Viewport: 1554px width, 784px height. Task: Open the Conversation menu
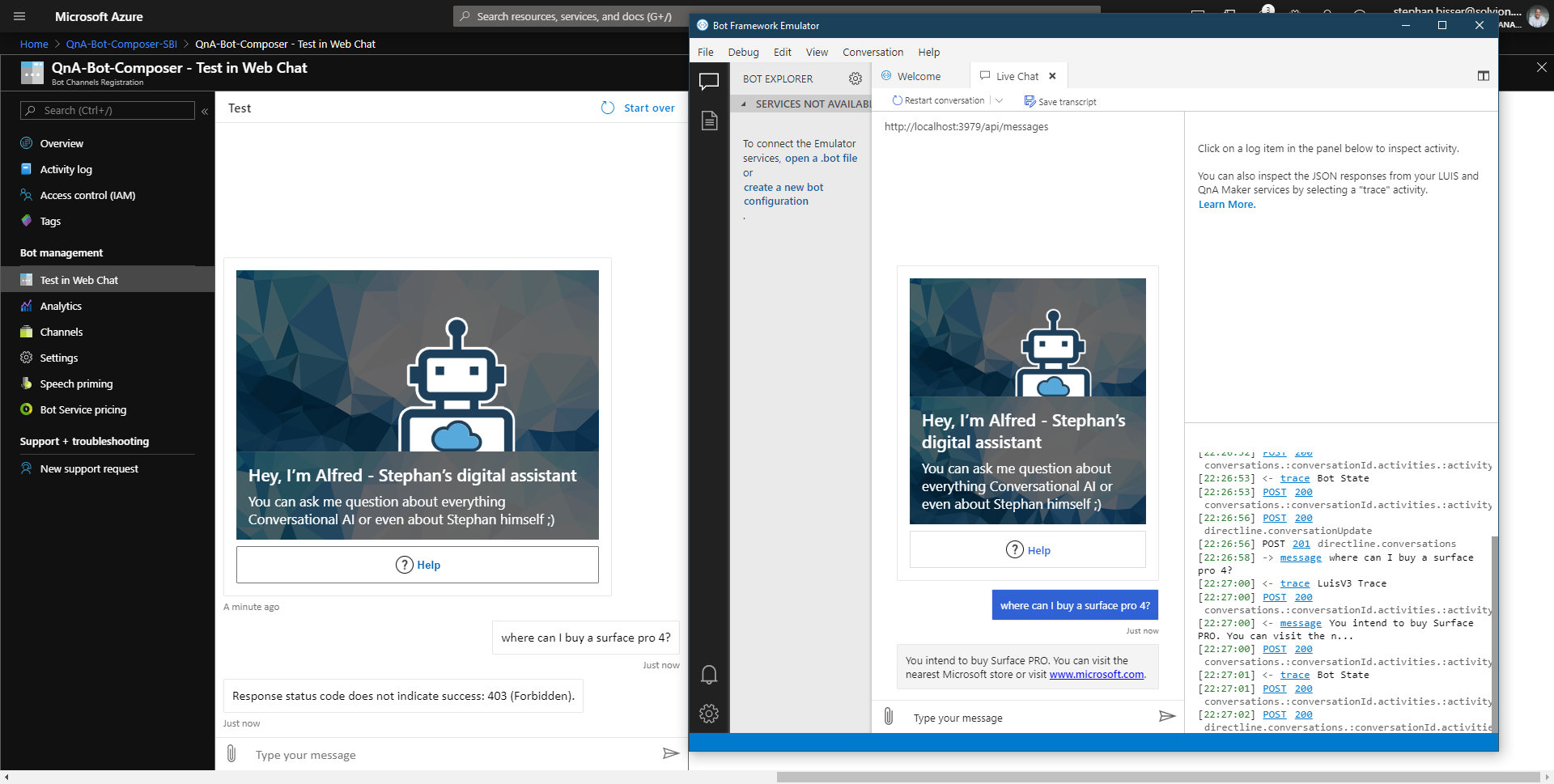(x=873, y=52)
